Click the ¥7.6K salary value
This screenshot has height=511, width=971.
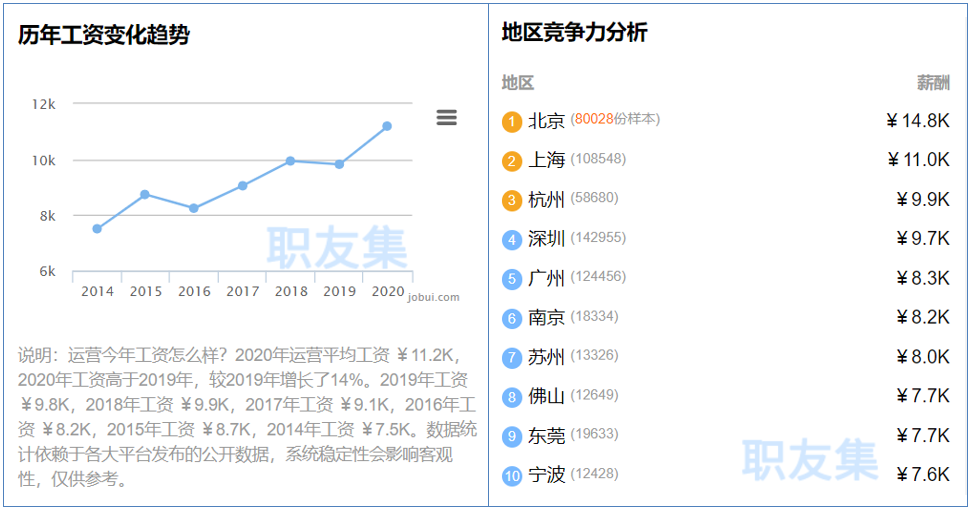[x=923, y=474]
